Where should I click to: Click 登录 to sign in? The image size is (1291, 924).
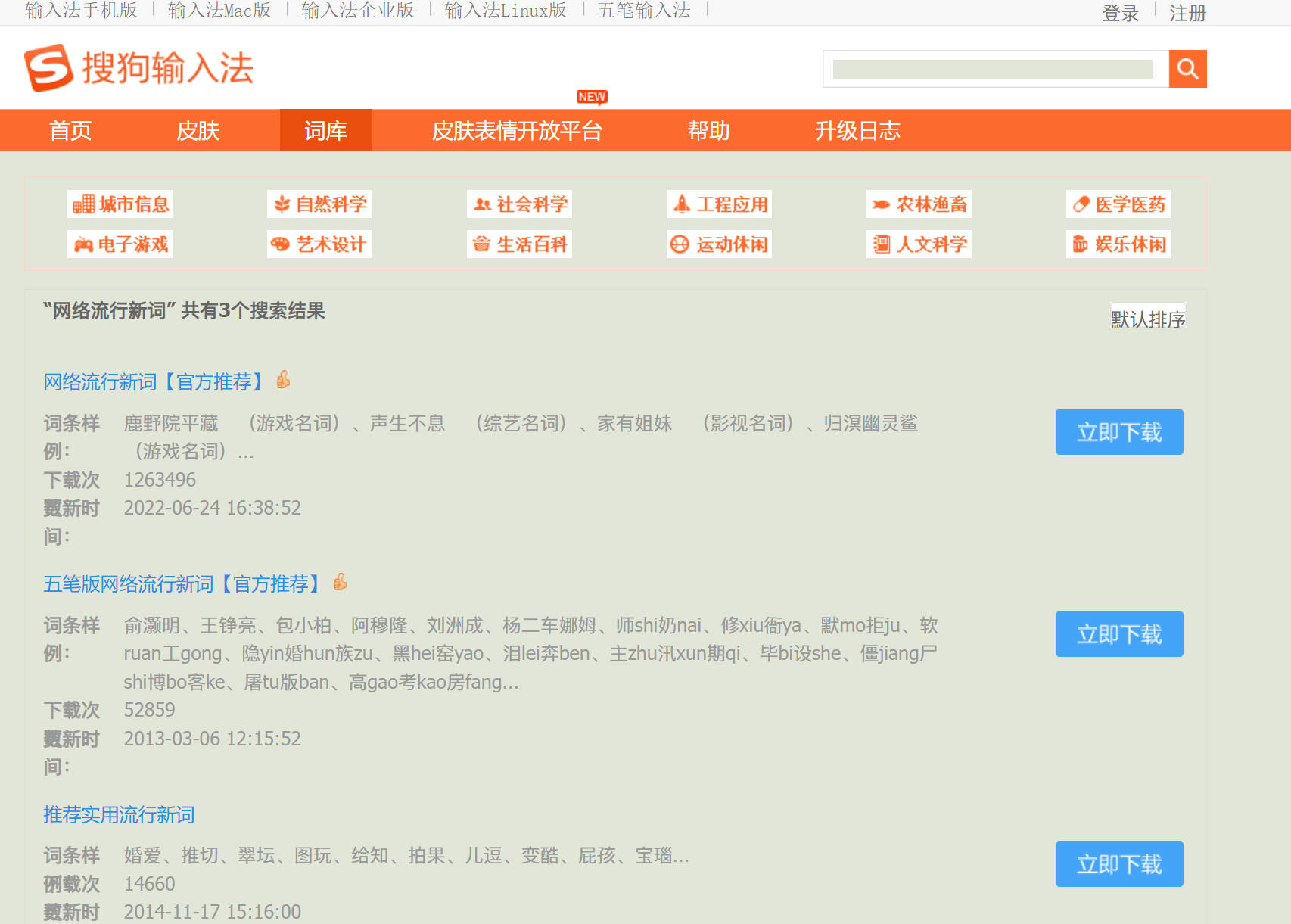pyautogui.click(x=1118, y=12)
